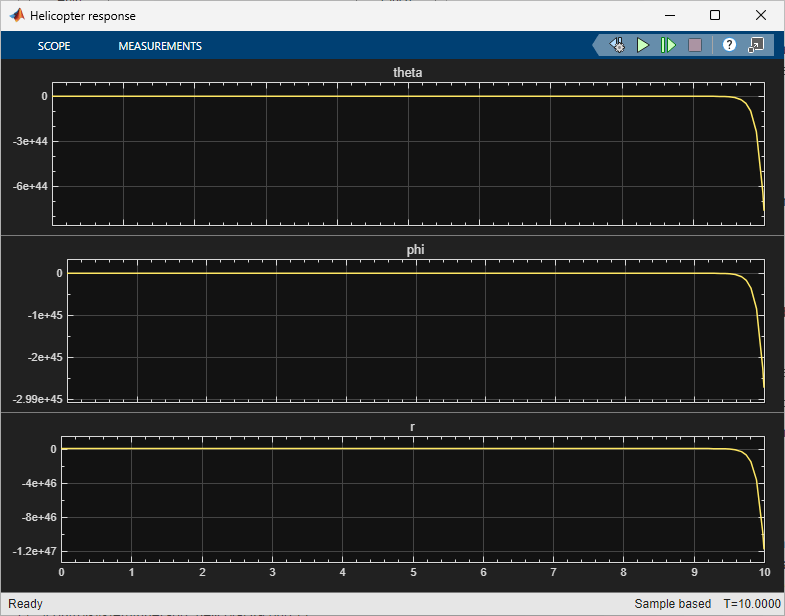Open the scope configuration settings gear

point(618,46)
